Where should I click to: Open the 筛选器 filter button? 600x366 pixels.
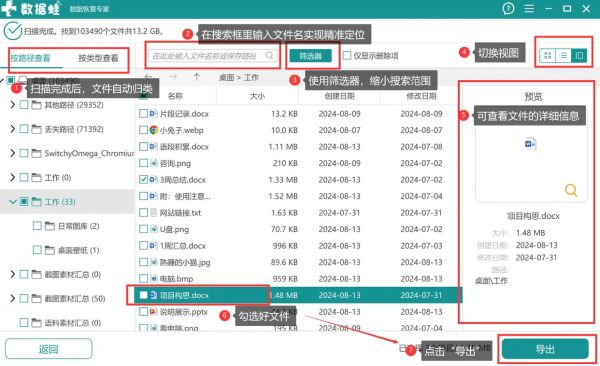click(310, 56)
